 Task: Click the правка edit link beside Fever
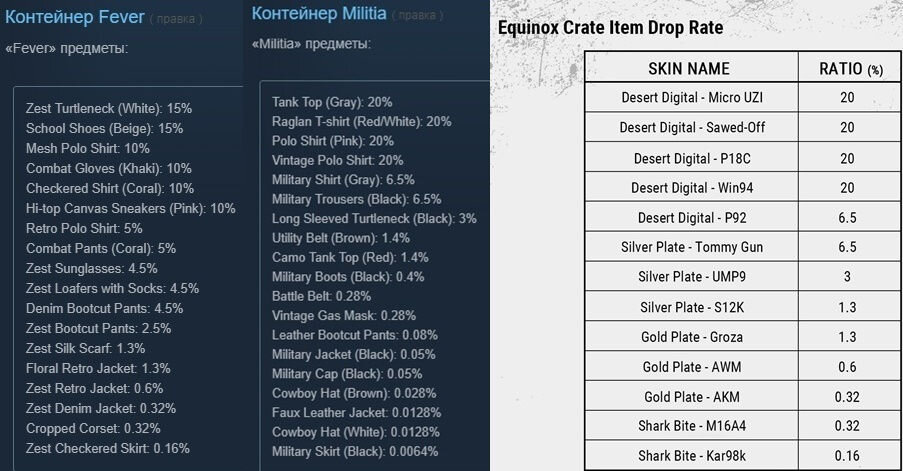176,19
